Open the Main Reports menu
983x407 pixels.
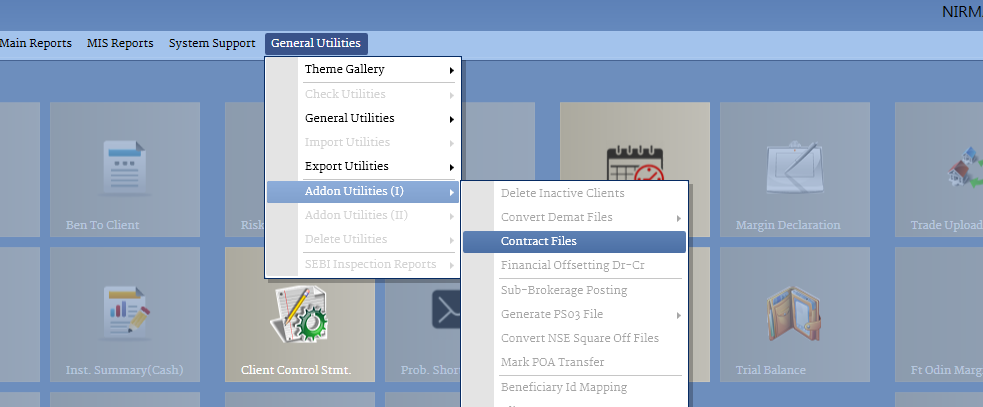[36, 44]
